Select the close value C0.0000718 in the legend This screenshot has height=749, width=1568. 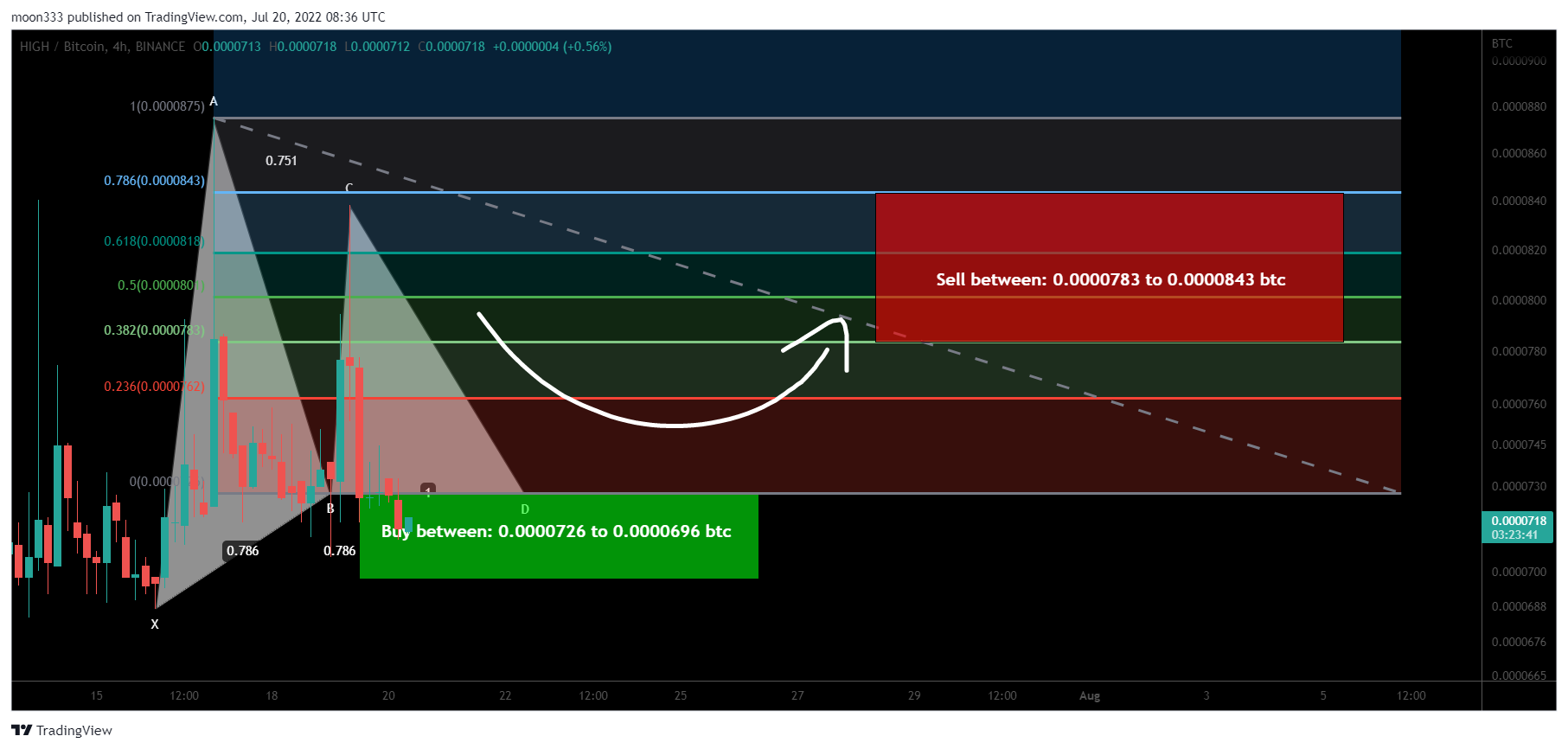pos(451,47)
